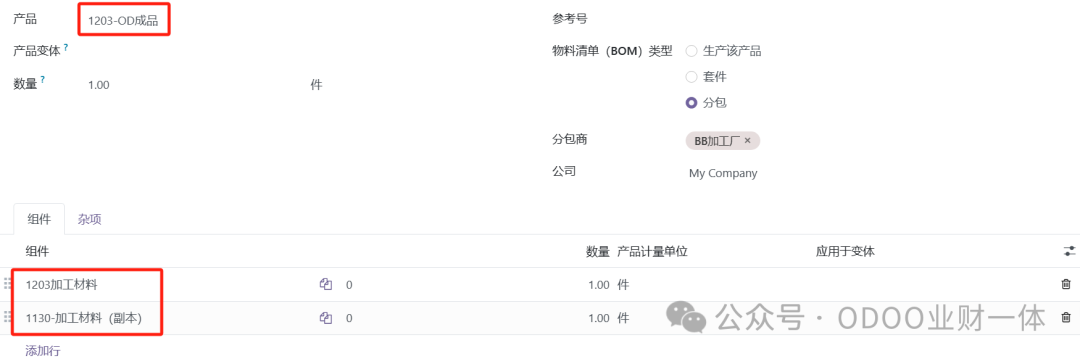
Task: Select 生产该产品 BOM type
Action: tap(692, 51)
